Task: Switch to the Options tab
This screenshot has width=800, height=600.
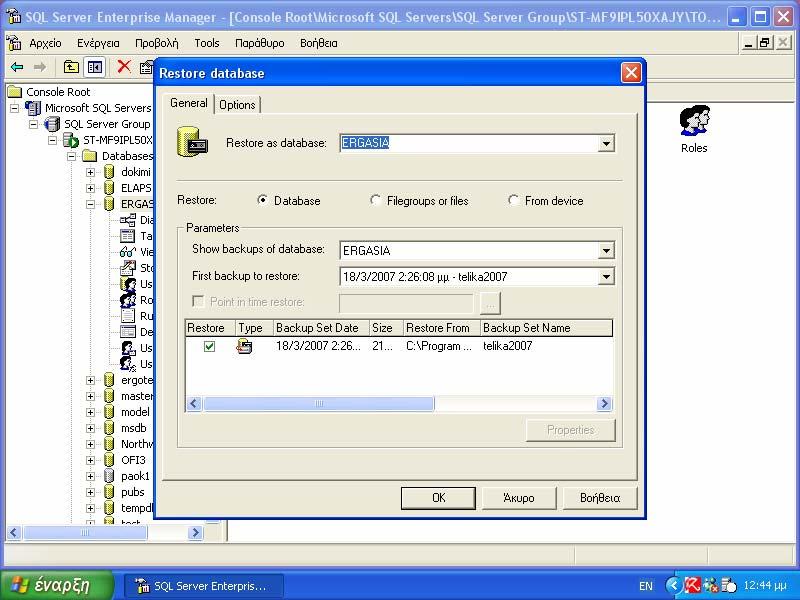Action: pyautogui.click(x=237, y=105)
